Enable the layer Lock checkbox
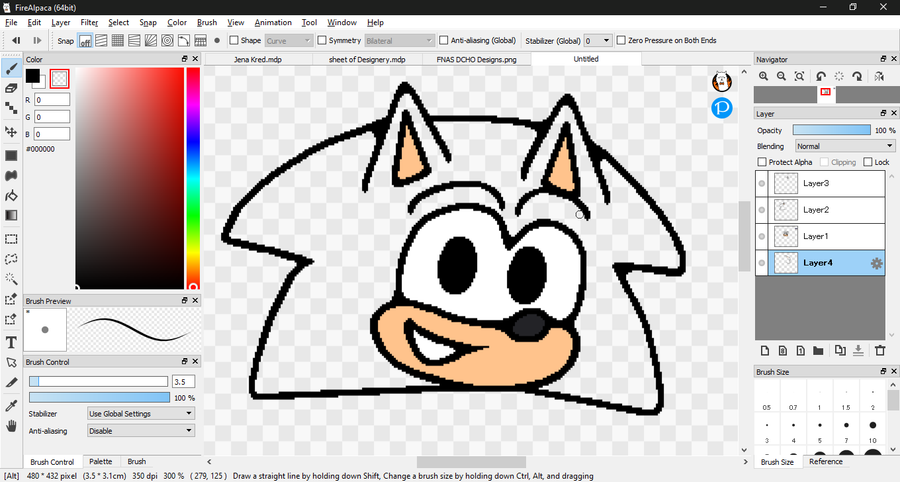900x482 pixels. pyautogui.click(x=868, y=162)
